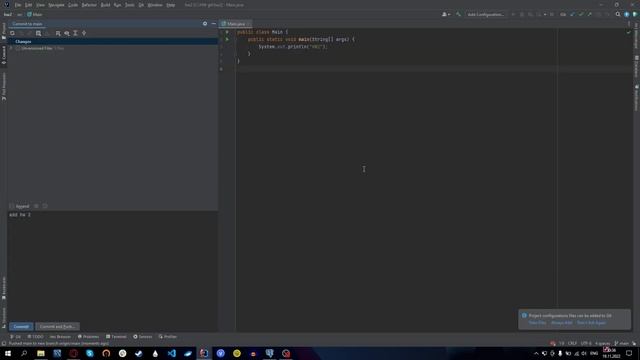The image size is (640, 360).
Task: Open the TODO tool window tab
Action: tap(36, 337)
